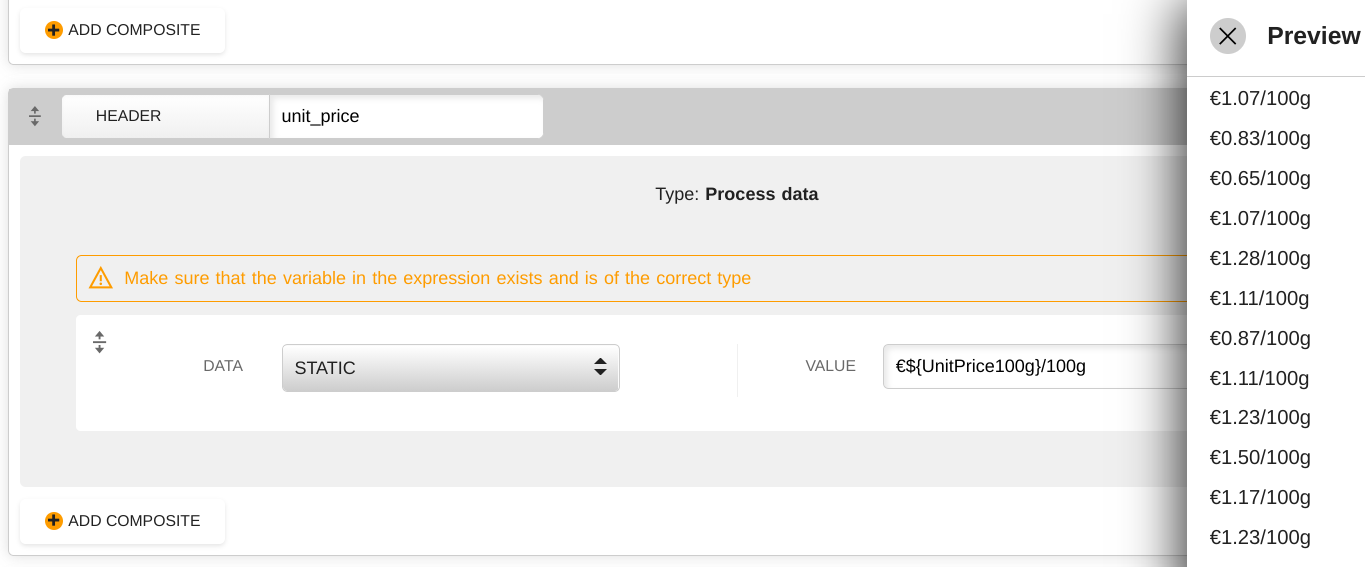The image size is (1365, 567).
Task: Select the €1.28/100g preview entry
Action: click(x=1260, y=258)
